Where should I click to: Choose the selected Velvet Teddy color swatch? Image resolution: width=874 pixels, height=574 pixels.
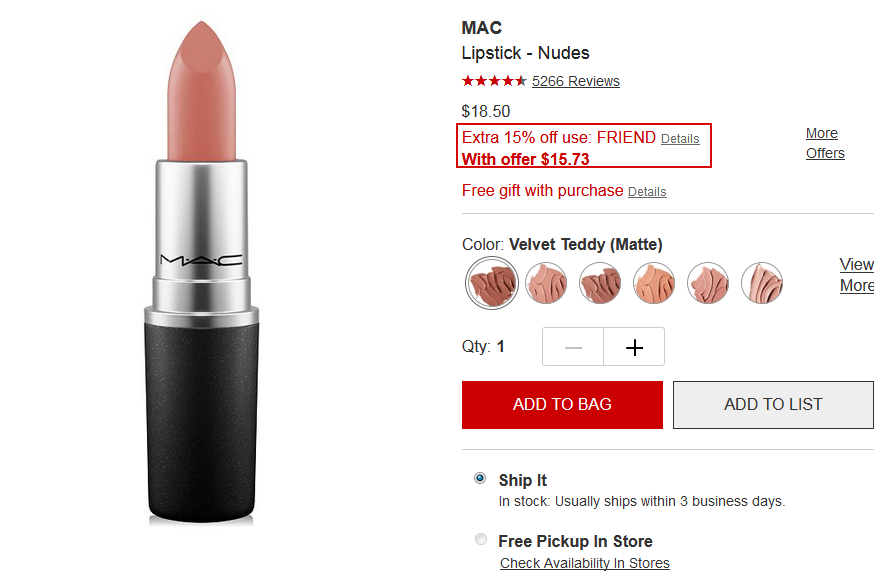click(492, 283)
